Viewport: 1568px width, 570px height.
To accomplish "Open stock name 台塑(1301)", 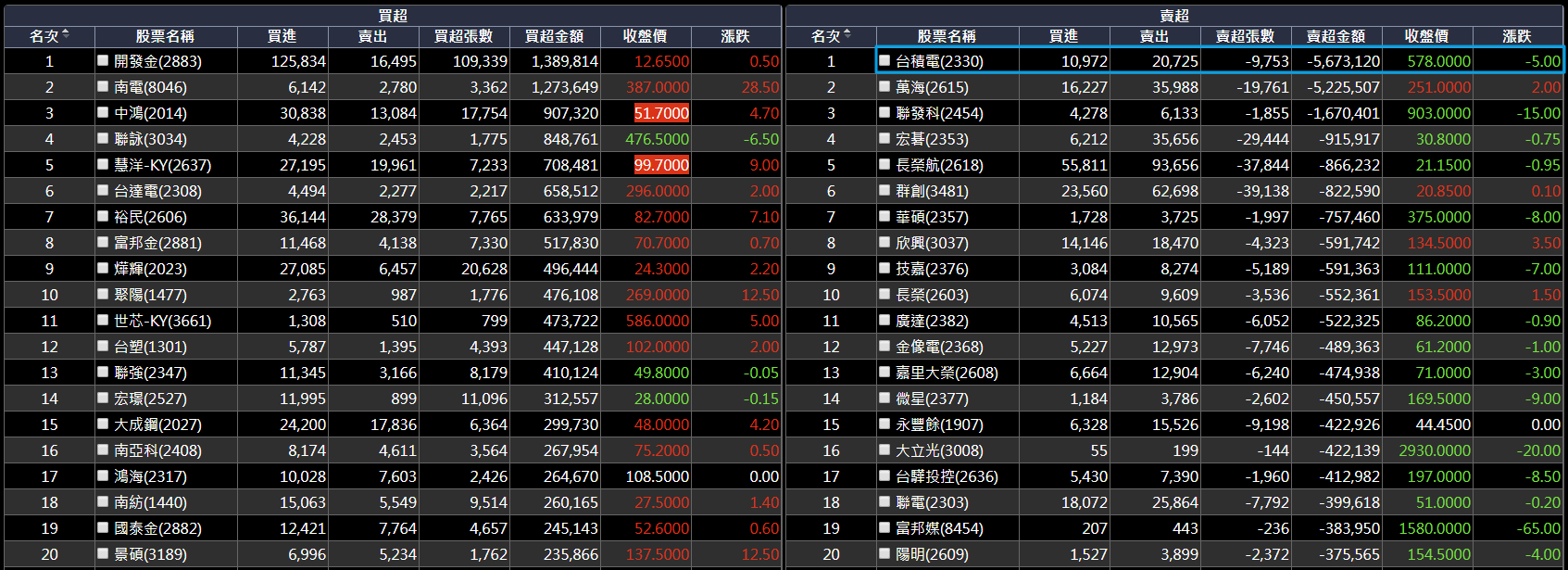I will coord(150,347).
